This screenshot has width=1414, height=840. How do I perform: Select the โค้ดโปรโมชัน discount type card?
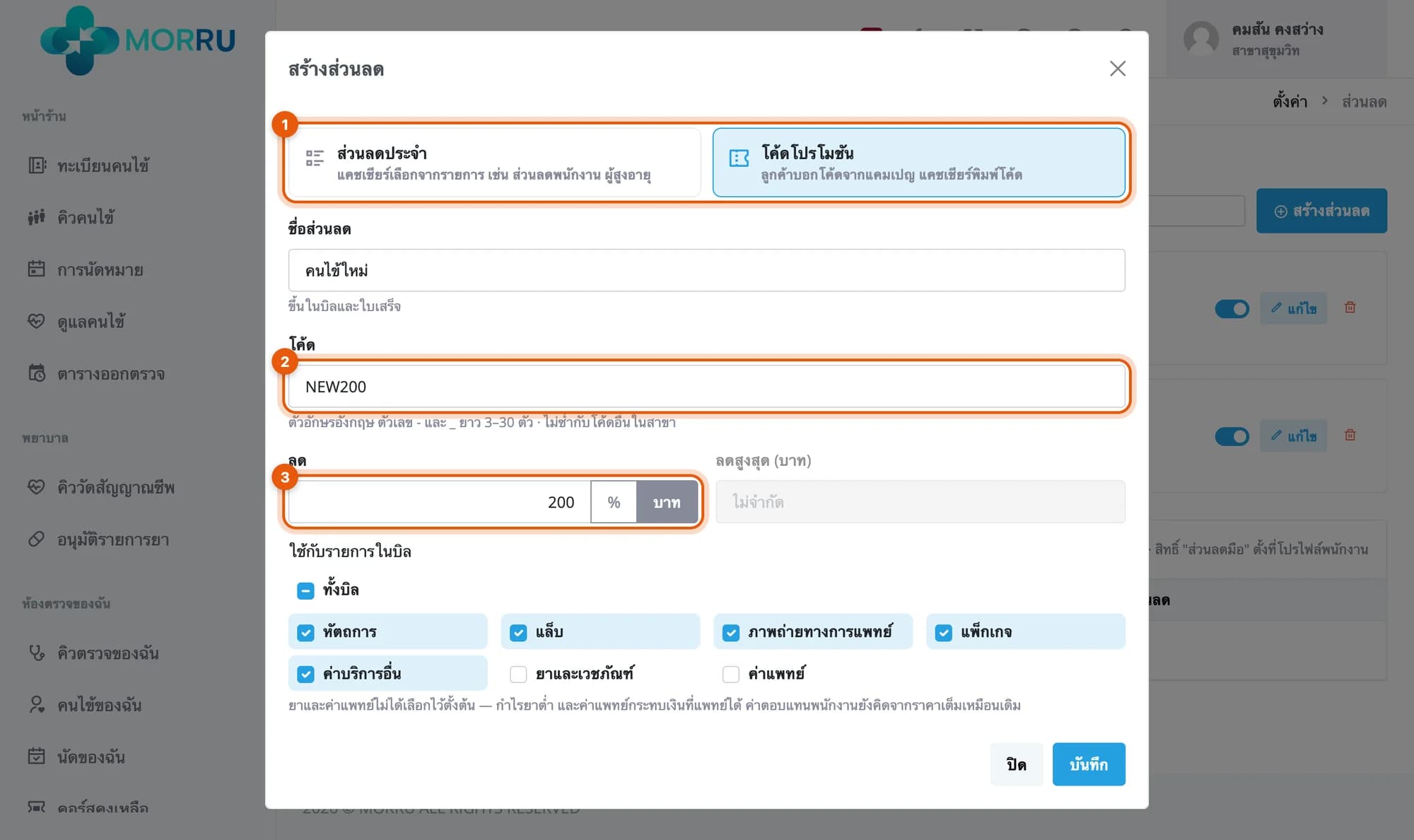coord(918,163)
